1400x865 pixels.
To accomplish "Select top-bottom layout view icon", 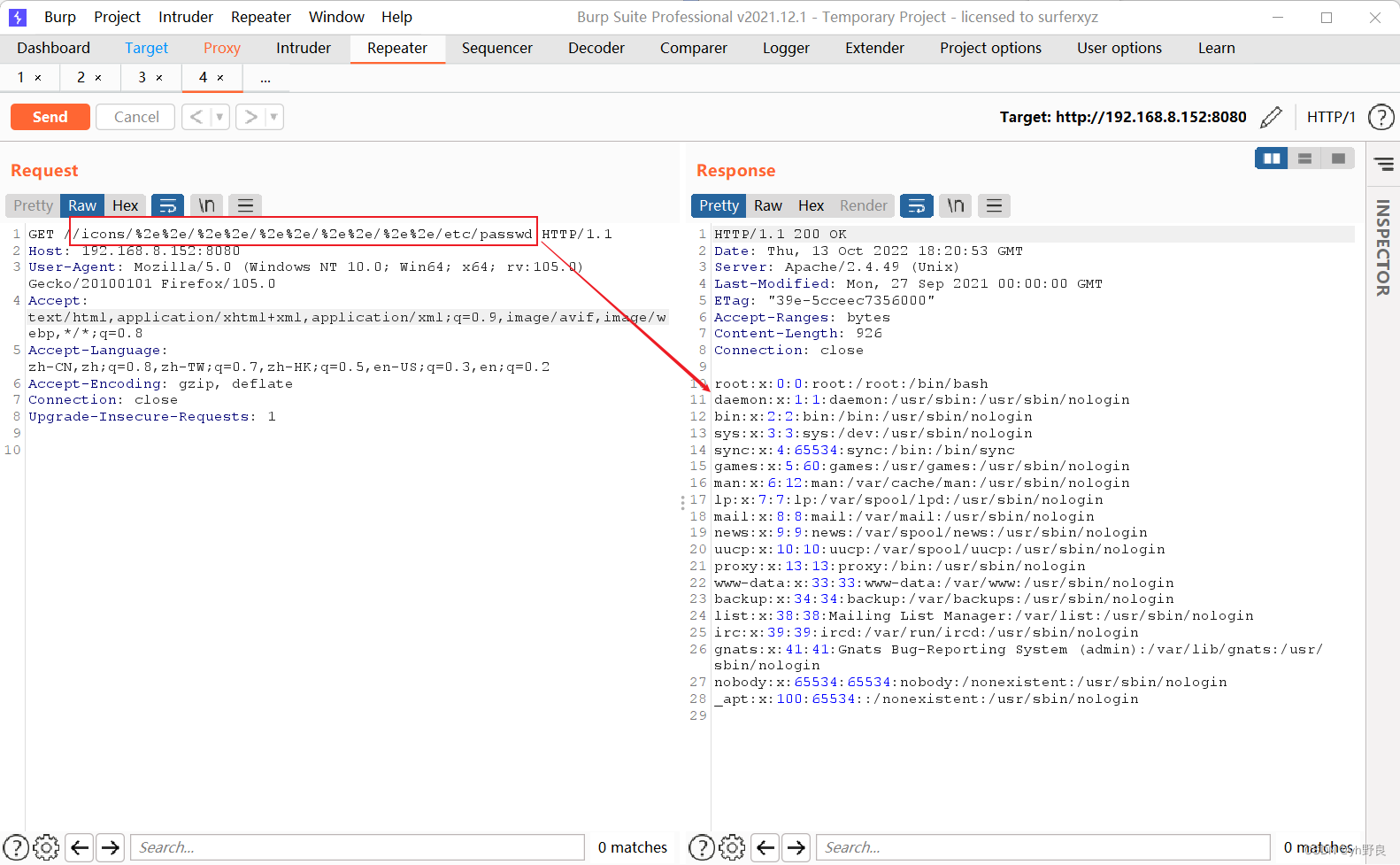I will pos(1304,158).
